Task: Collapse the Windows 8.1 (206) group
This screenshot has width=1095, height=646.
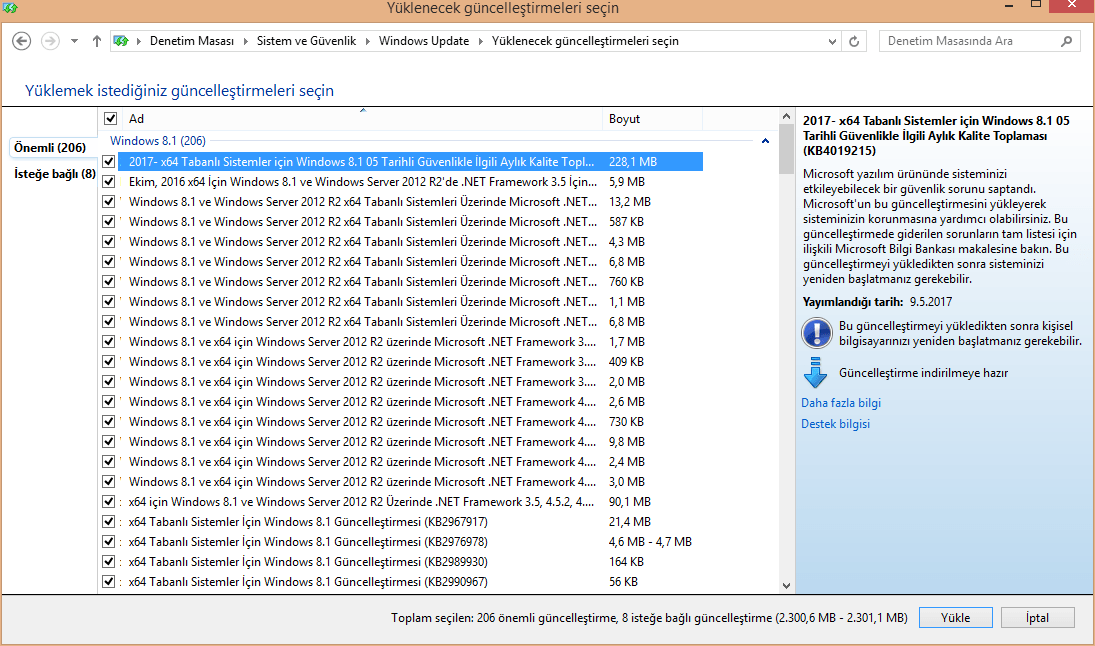Action: pyautogui.click(x=765, y=141)
